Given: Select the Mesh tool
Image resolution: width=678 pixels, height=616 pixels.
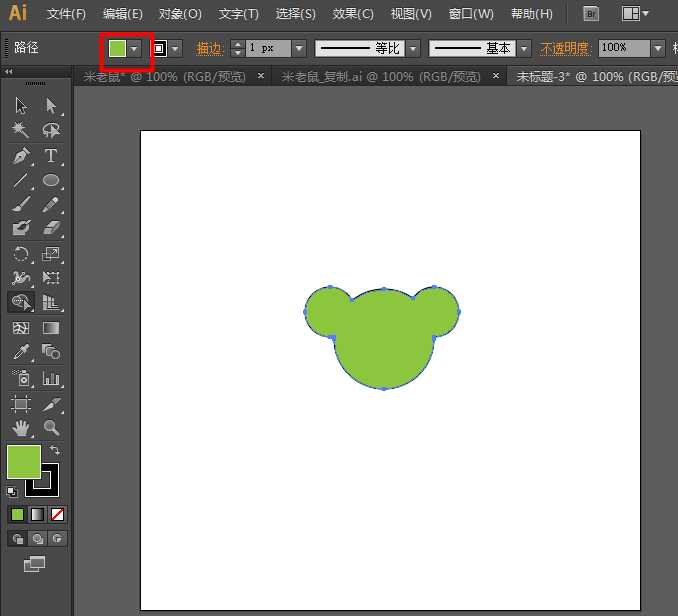Looking at the screenshot, I should click(x=20, y=328).
